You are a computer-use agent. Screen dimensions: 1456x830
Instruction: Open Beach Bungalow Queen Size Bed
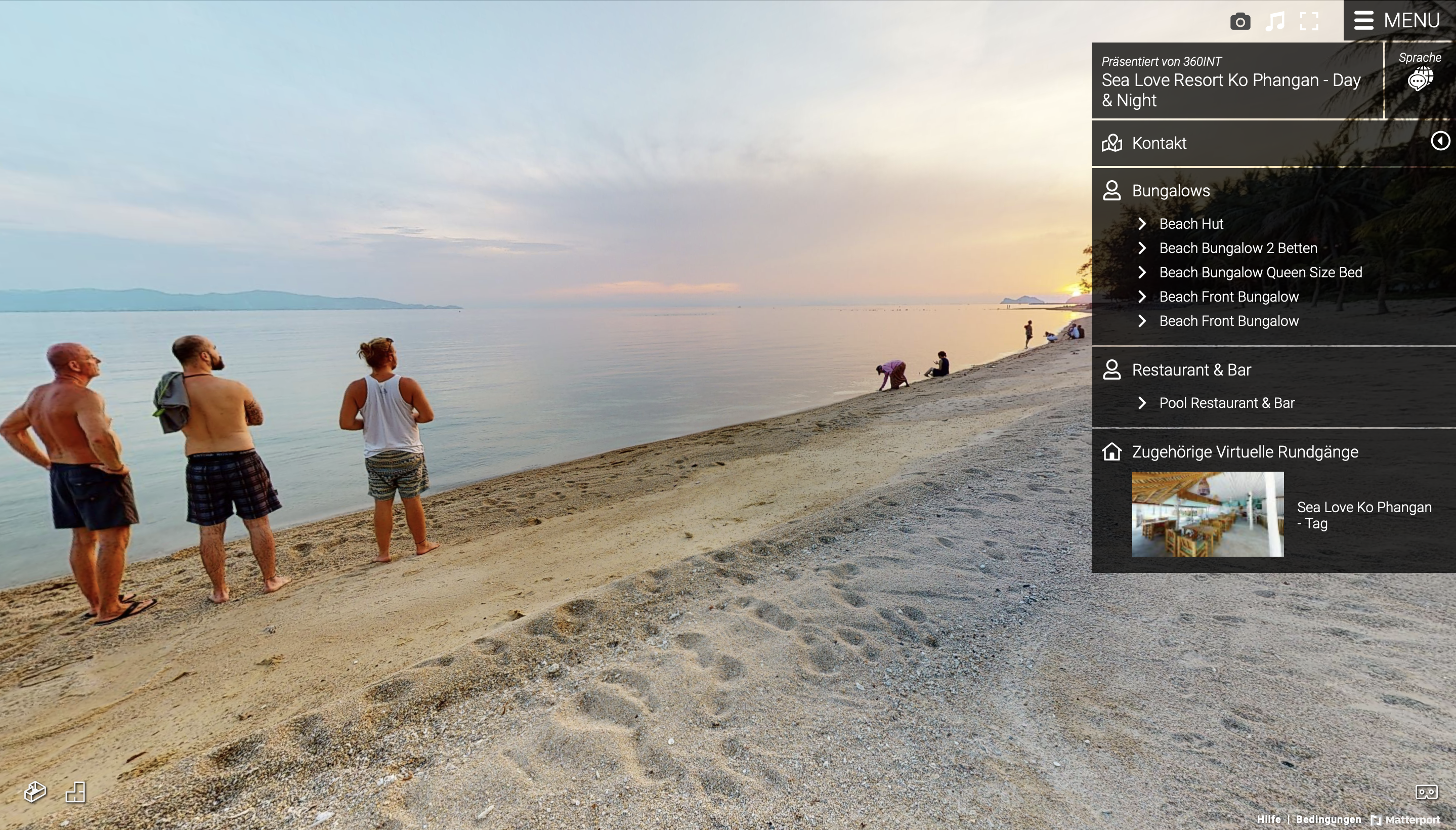[1261, 272]
